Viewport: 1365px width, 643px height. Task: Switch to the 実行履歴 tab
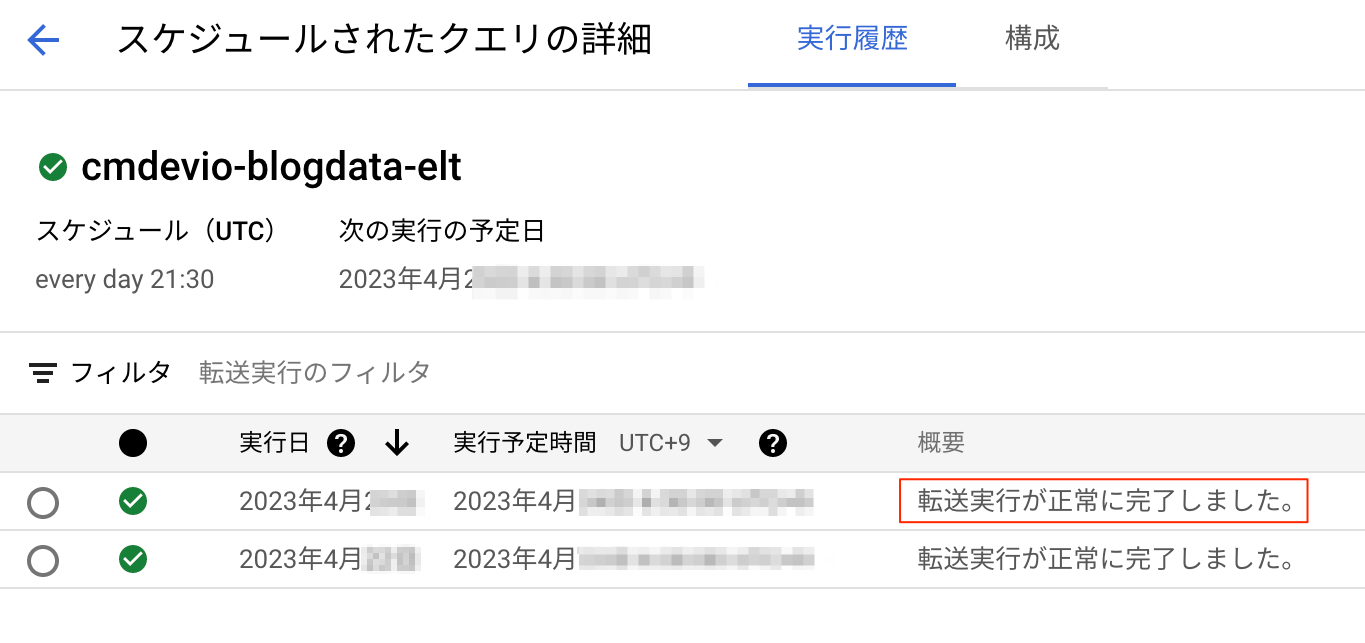852,40
